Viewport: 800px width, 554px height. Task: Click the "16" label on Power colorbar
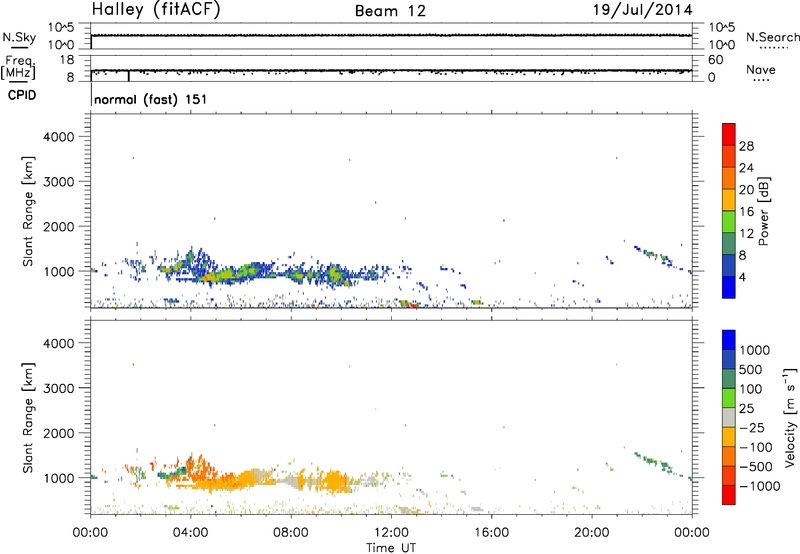[x=746, y=212]
